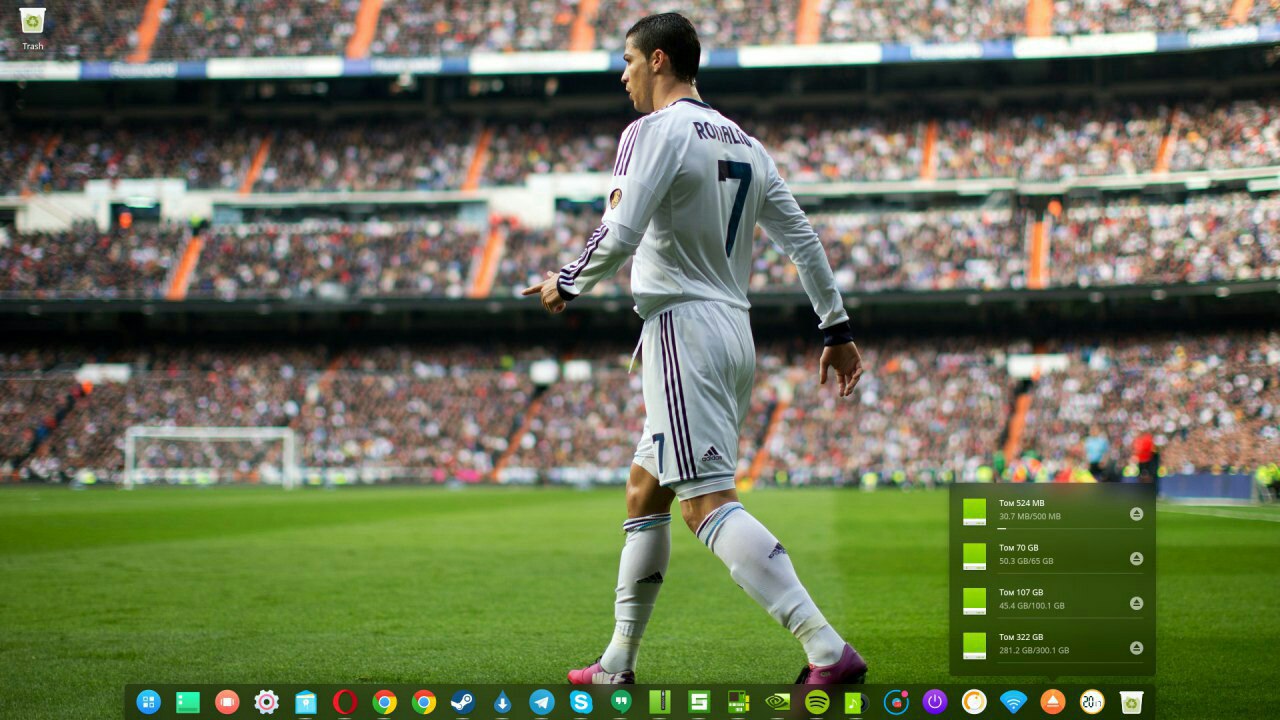
Task: Launch WPS Spreadsheets from the dock
Action: [x=699, y=702]
